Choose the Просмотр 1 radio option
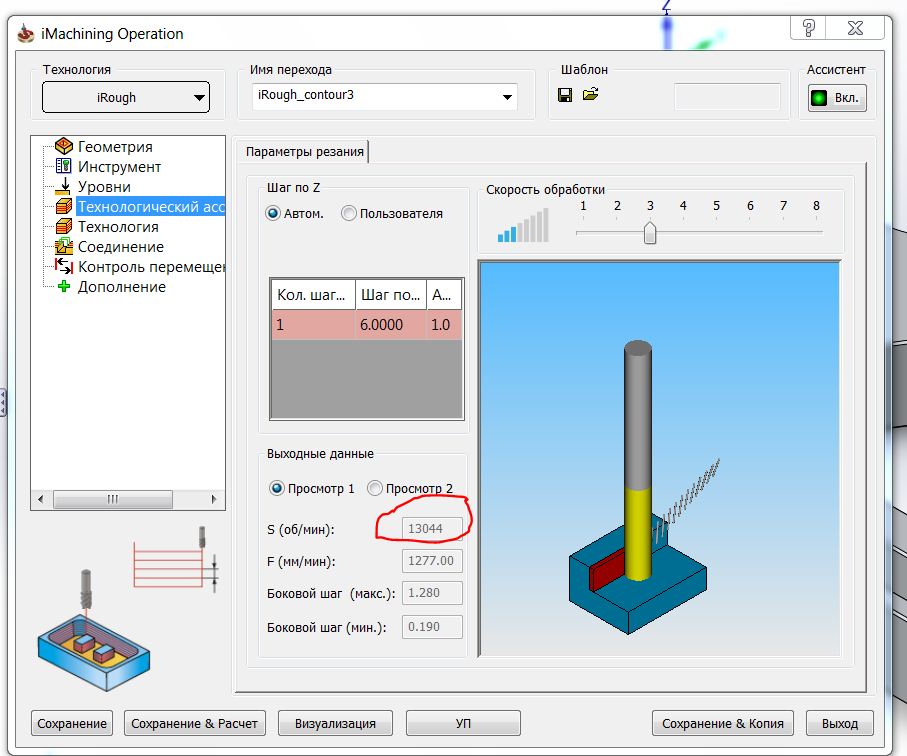This screenshot has width=907, height=756. coord(277,489)
